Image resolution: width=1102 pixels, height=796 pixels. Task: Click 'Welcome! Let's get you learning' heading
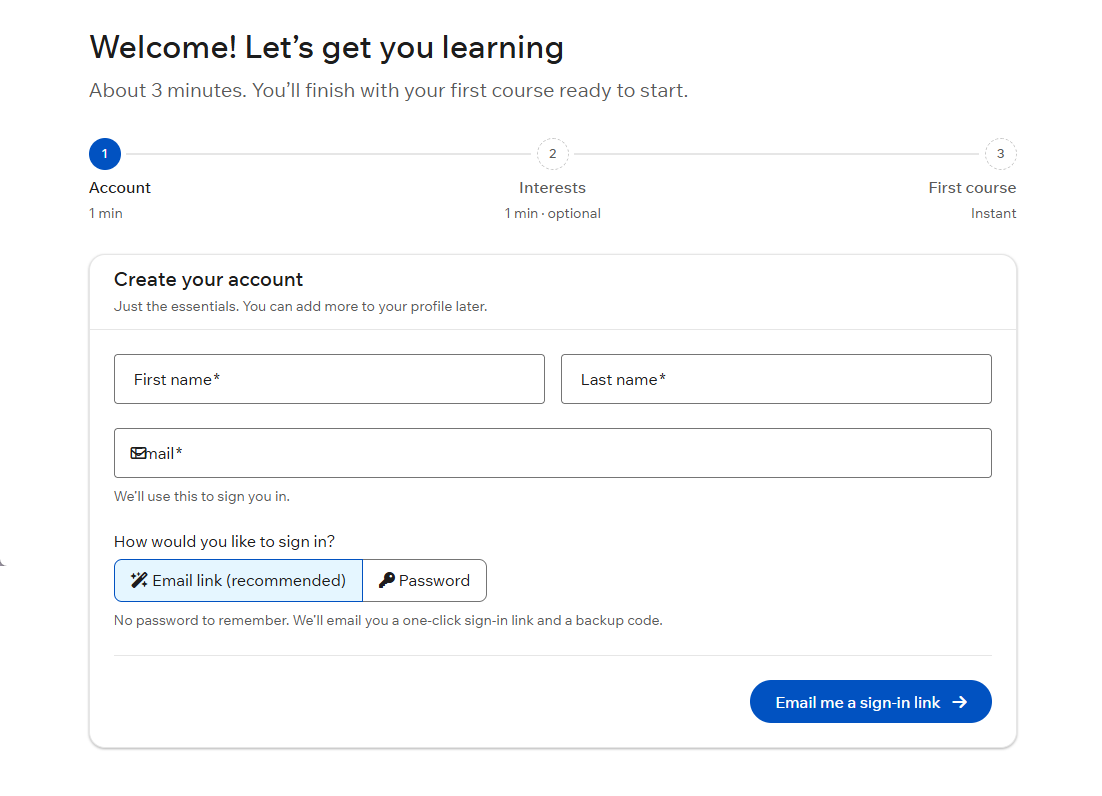[327, 48]
